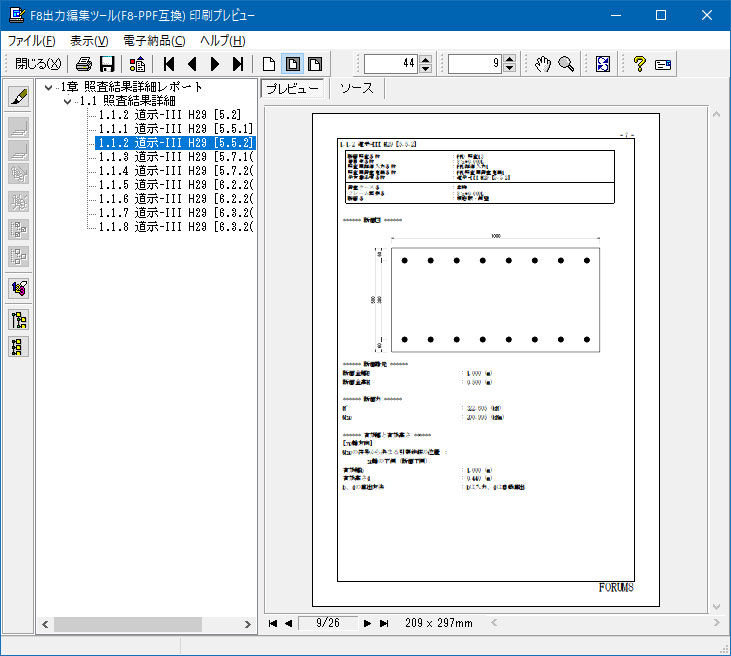Open help via the question mark icon

[x=640, y=64]
